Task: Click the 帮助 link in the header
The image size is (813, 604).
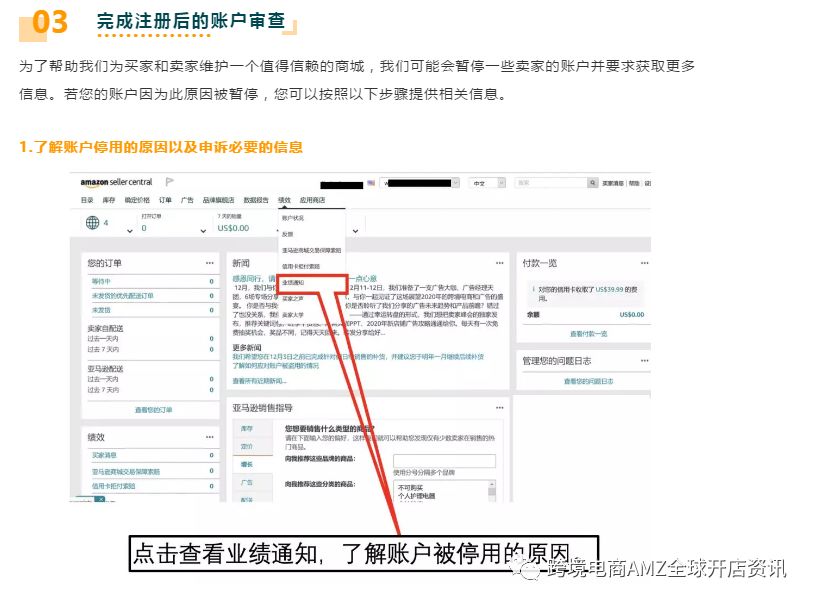Action: click(634, 183)
